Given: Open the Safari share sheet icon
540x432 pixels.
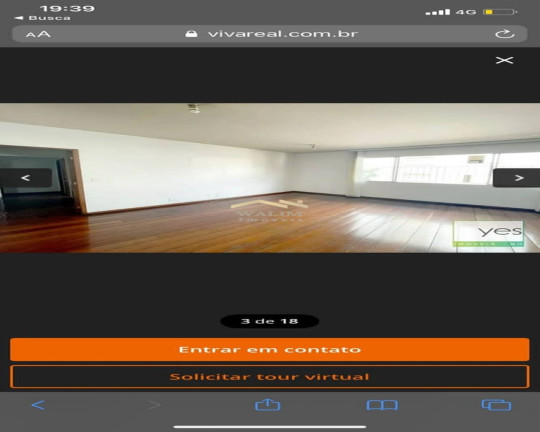Looking at the screenshot, I should [268, 404].
